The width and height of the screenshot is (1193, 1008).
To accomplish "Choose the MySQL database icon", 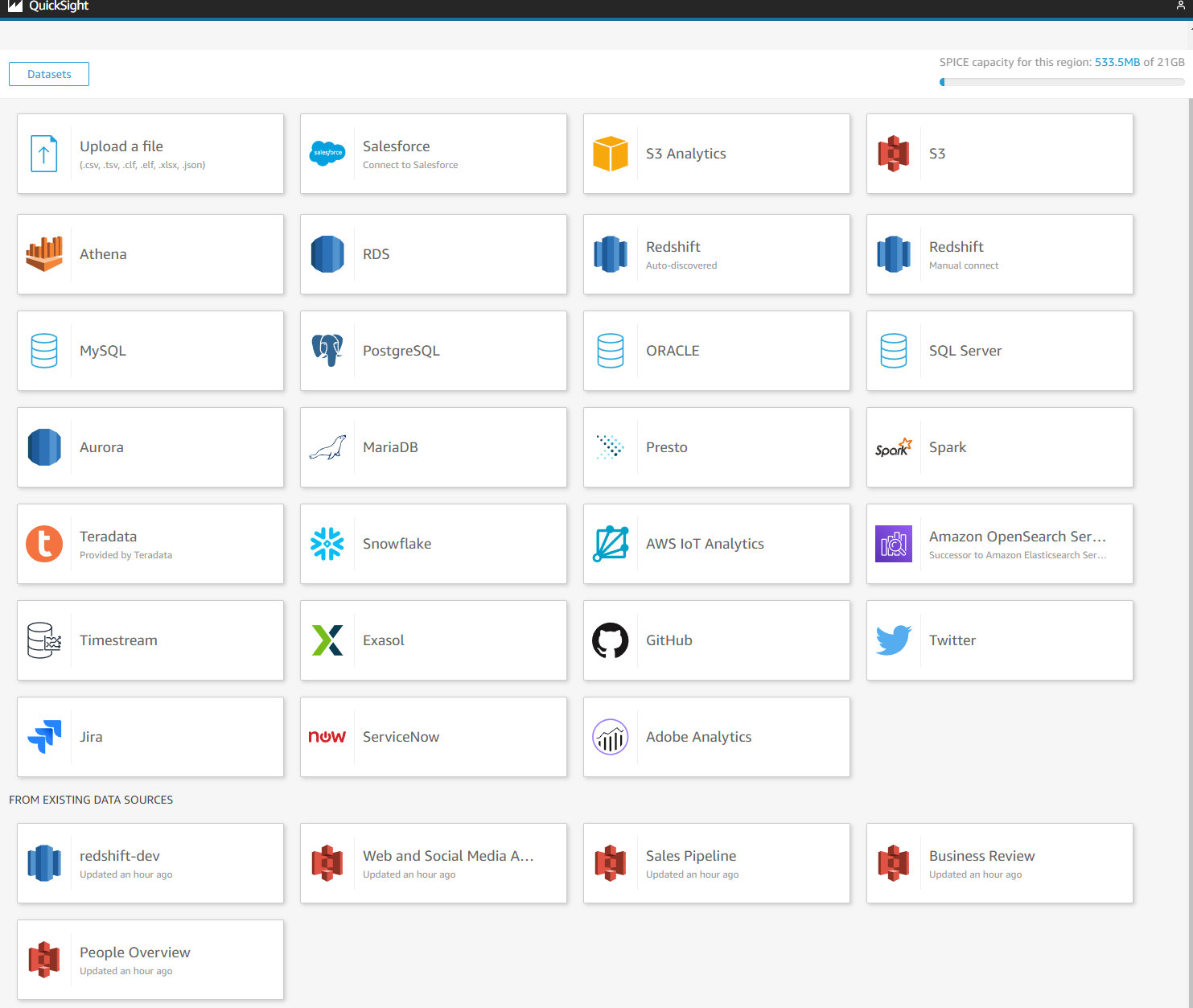I will point(44,351).
